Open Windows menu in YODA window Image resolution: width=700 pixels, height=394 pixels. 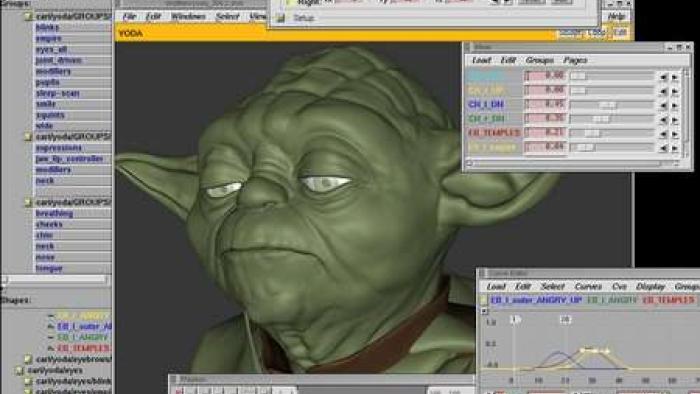[188, 17]
